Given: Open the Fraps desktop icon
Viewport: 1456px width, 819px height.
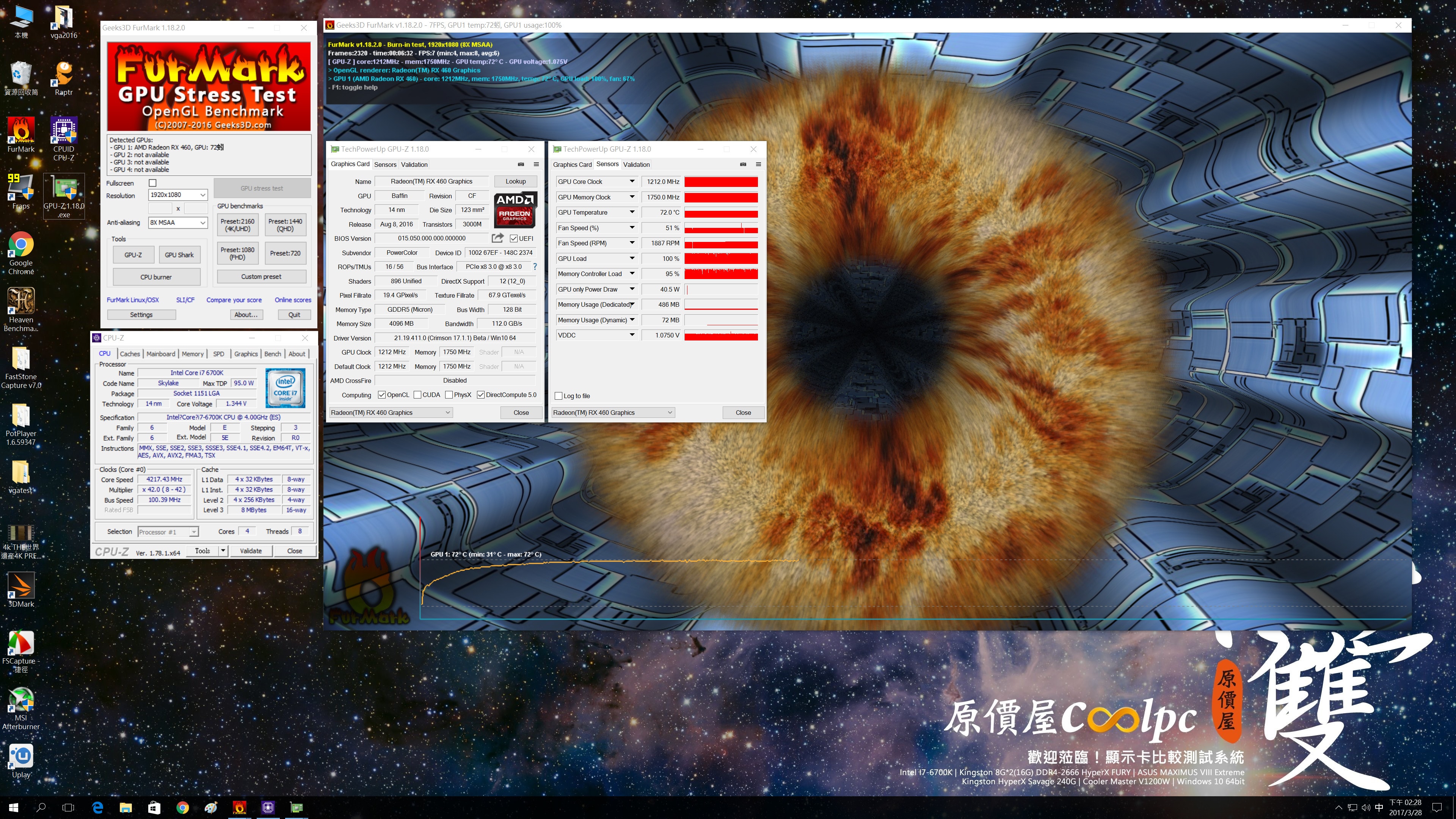Looking at the screenshot, I should pos(21,191).
